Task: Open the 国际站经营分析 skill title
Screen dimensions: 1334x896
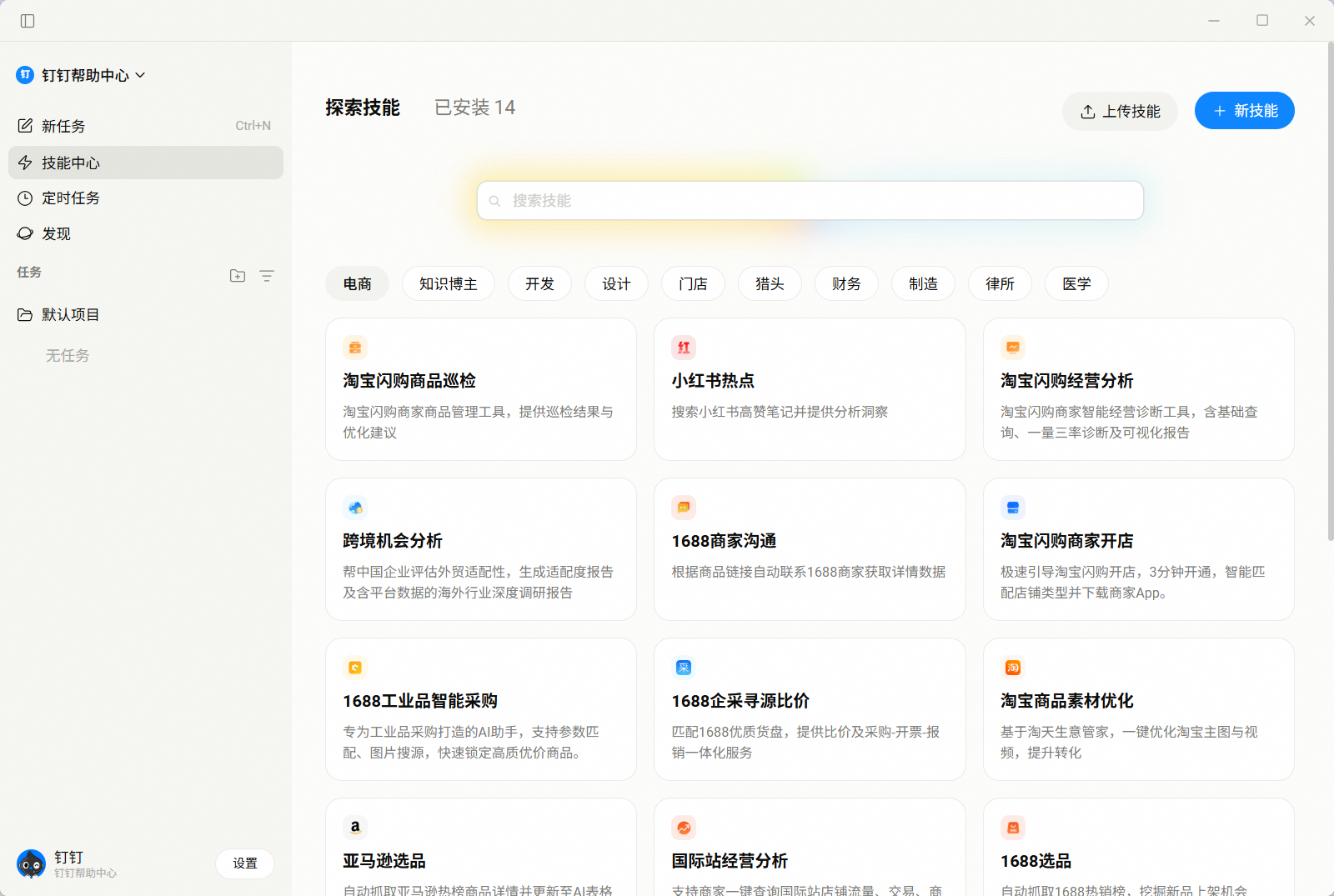Action: coord(730,861)
